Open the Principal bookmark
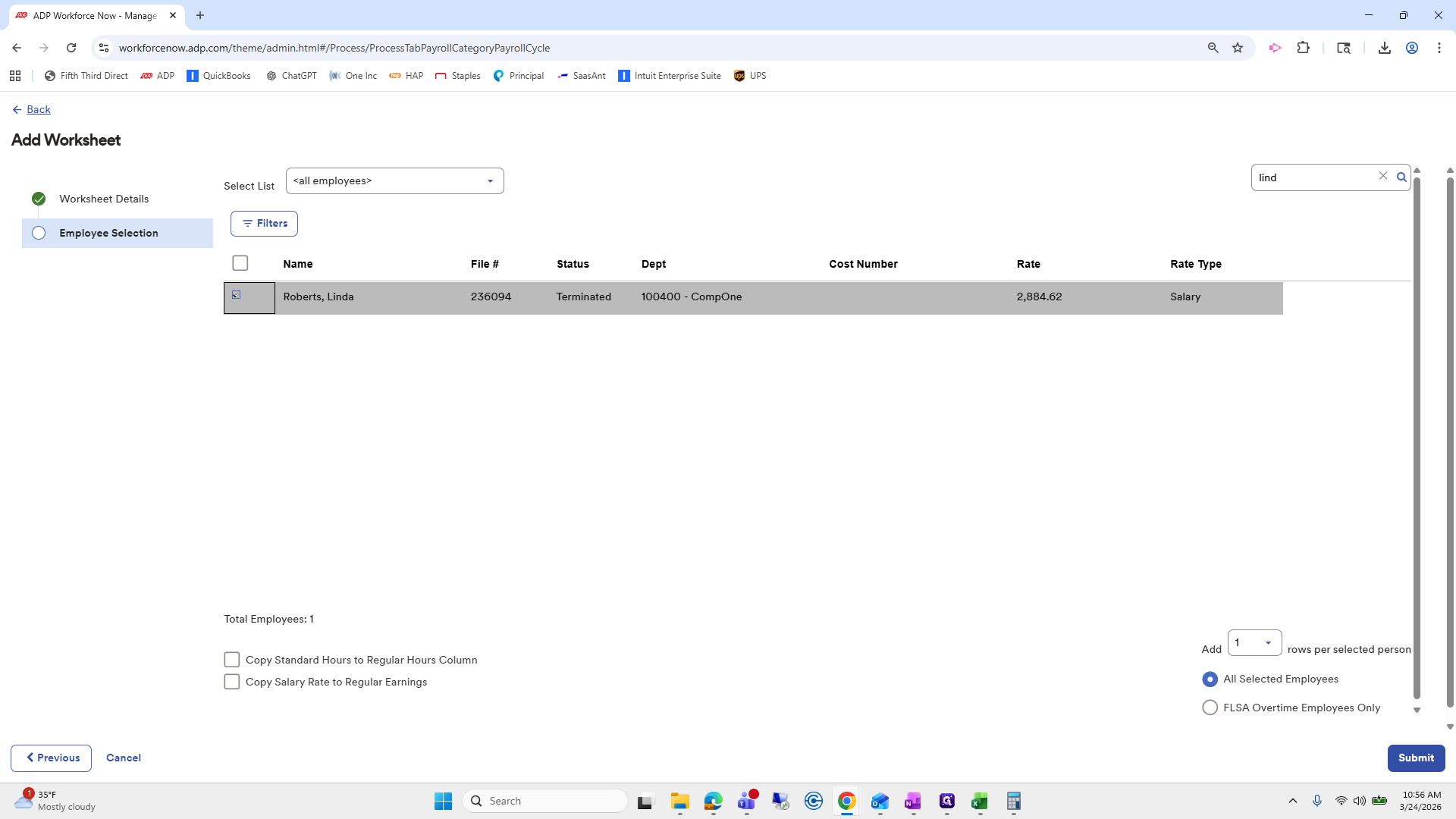The height and width of the screenshot is (819, 1456). click(519, 76)
